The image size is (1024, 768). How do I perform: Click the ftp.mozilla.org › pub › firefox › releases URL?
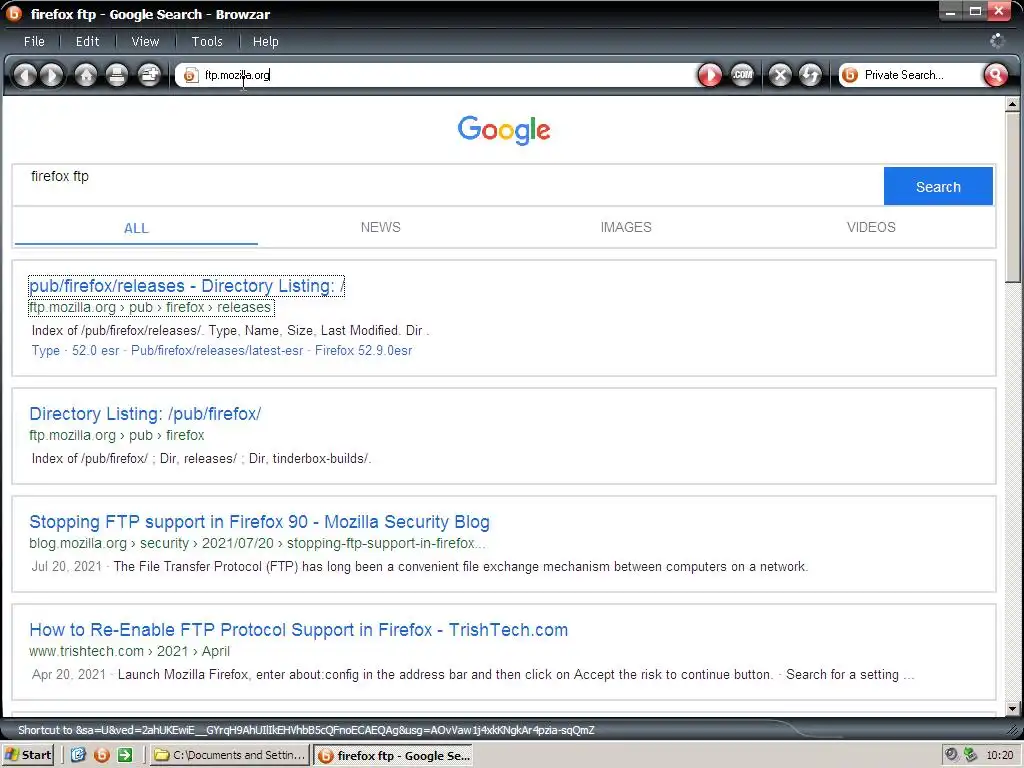[151, 307]
